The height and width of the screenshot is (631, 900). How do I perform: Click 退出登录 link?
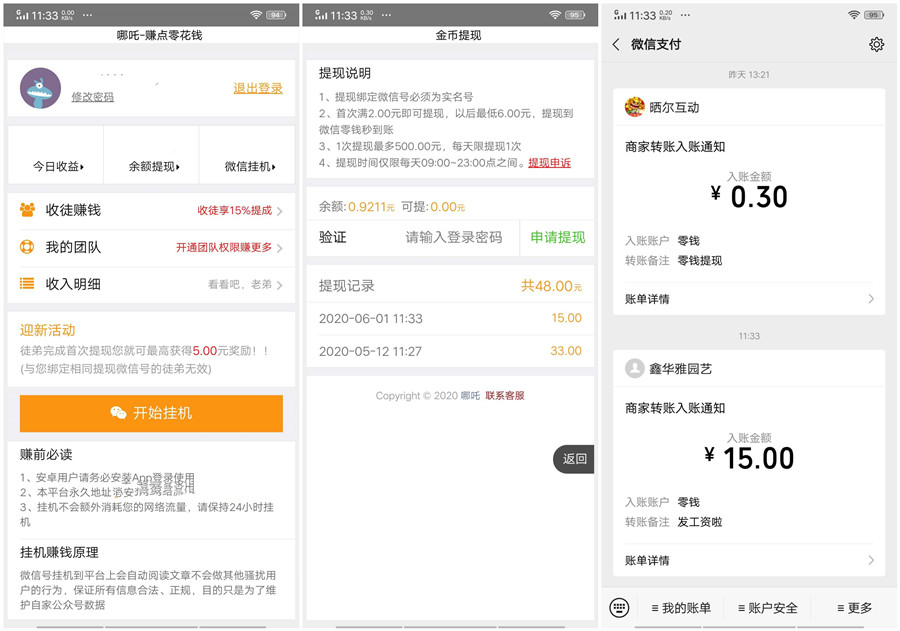click(258, 88)
